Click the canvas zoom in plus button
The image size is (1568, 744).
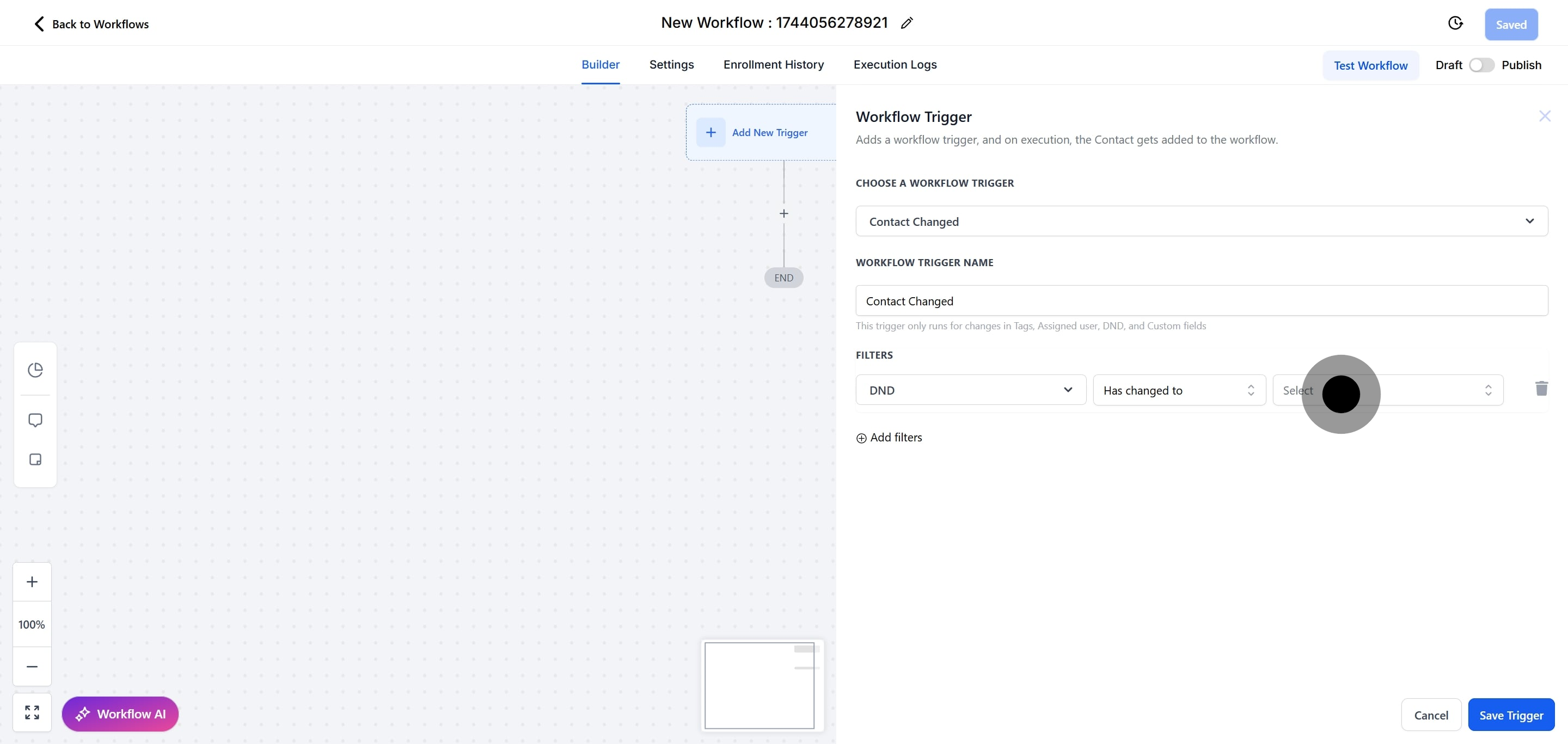pos(32,582)
